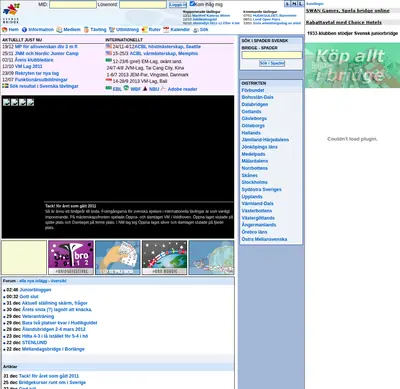
Task: Open the map thumbnail image
Action: [211, 257]
